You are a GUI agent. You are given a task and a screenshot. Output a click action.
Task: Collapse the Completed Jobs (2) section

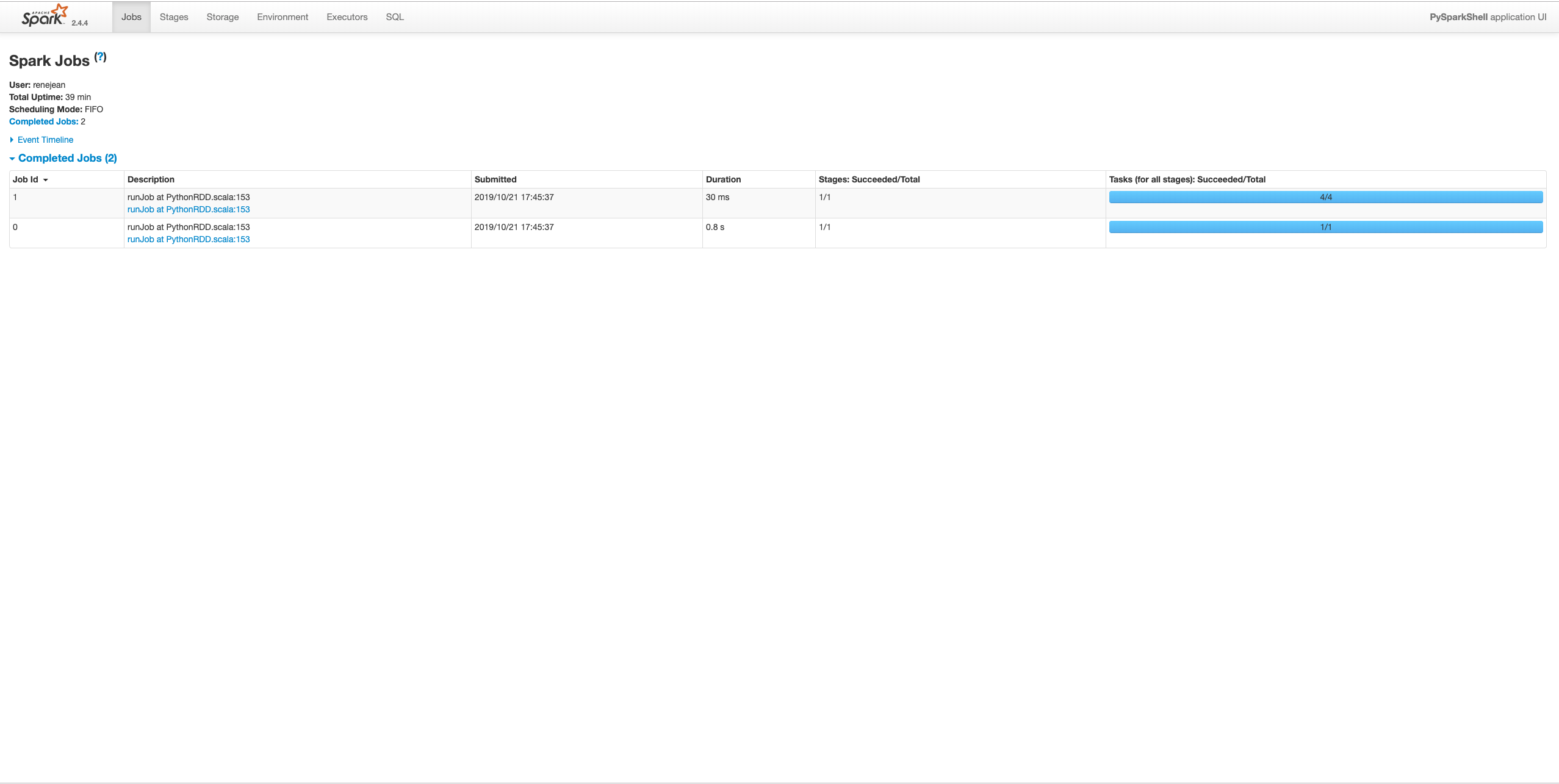[x=67, y=158]
